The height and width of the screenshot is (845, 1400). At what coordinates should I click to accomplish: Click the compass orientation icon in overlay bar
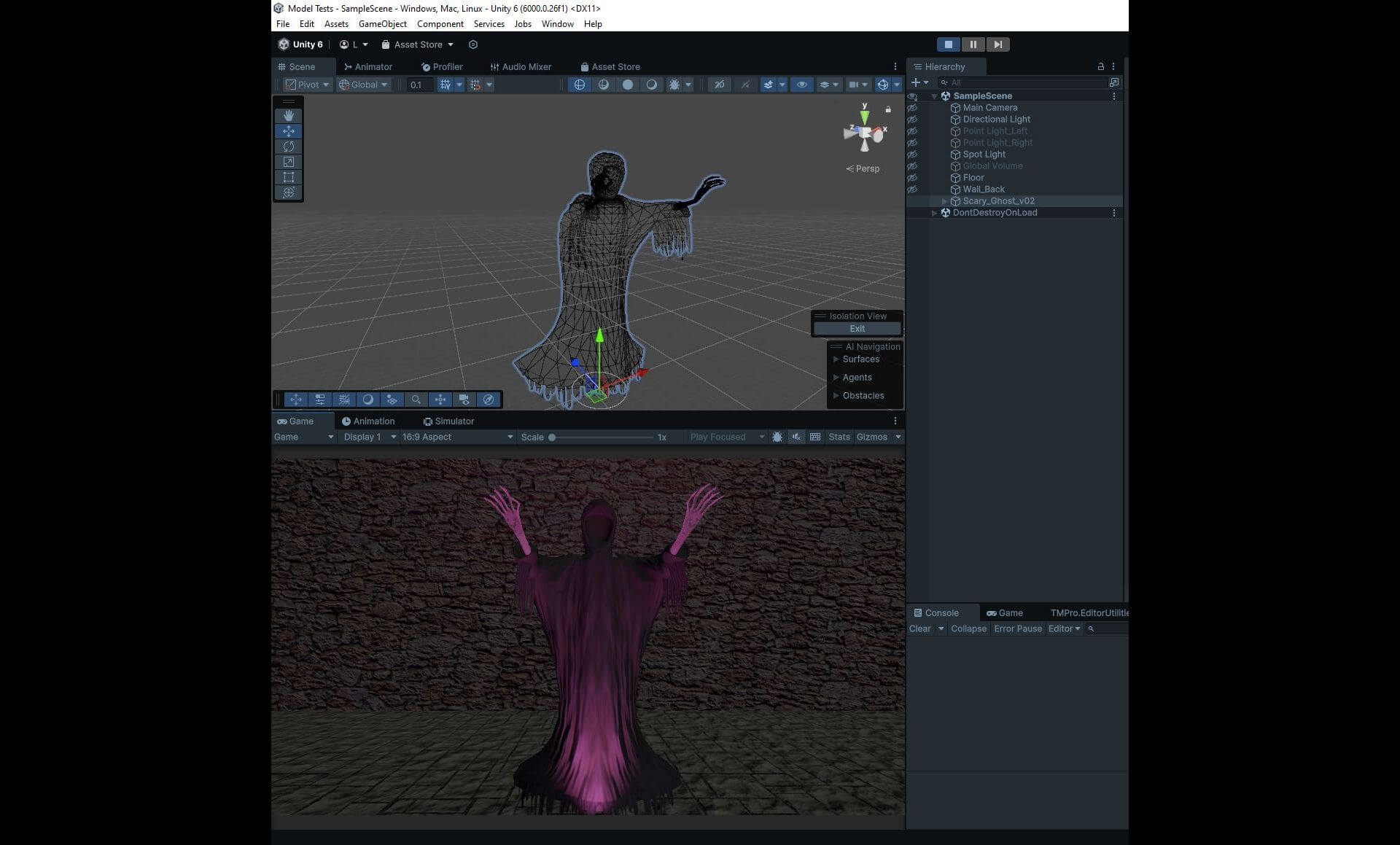coord(489,400)
